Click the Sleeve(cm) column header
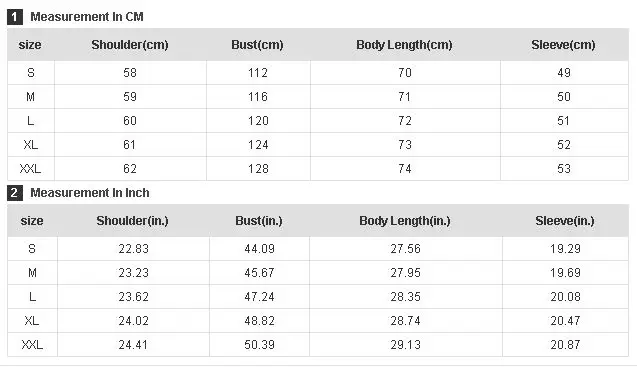 [x=563, y=45]
